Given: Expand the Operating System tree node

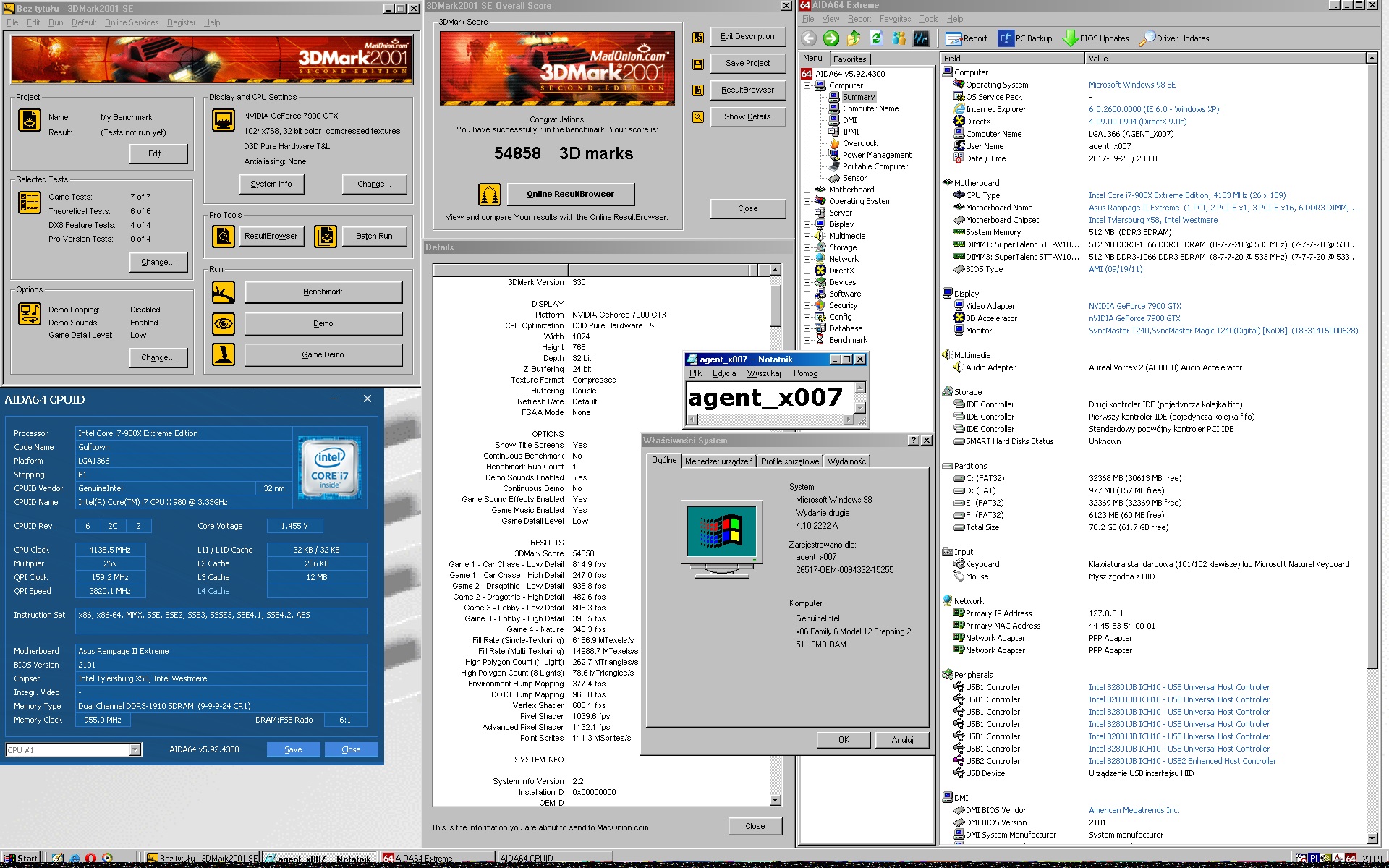Looking at the screenshot, I should click(807, 201).
